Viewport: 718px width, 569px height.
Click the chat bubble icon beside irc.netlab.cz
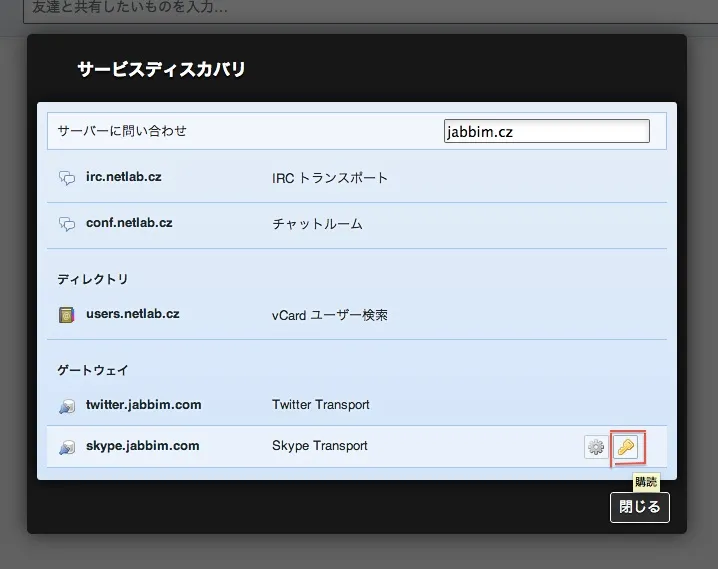point(67,178)
